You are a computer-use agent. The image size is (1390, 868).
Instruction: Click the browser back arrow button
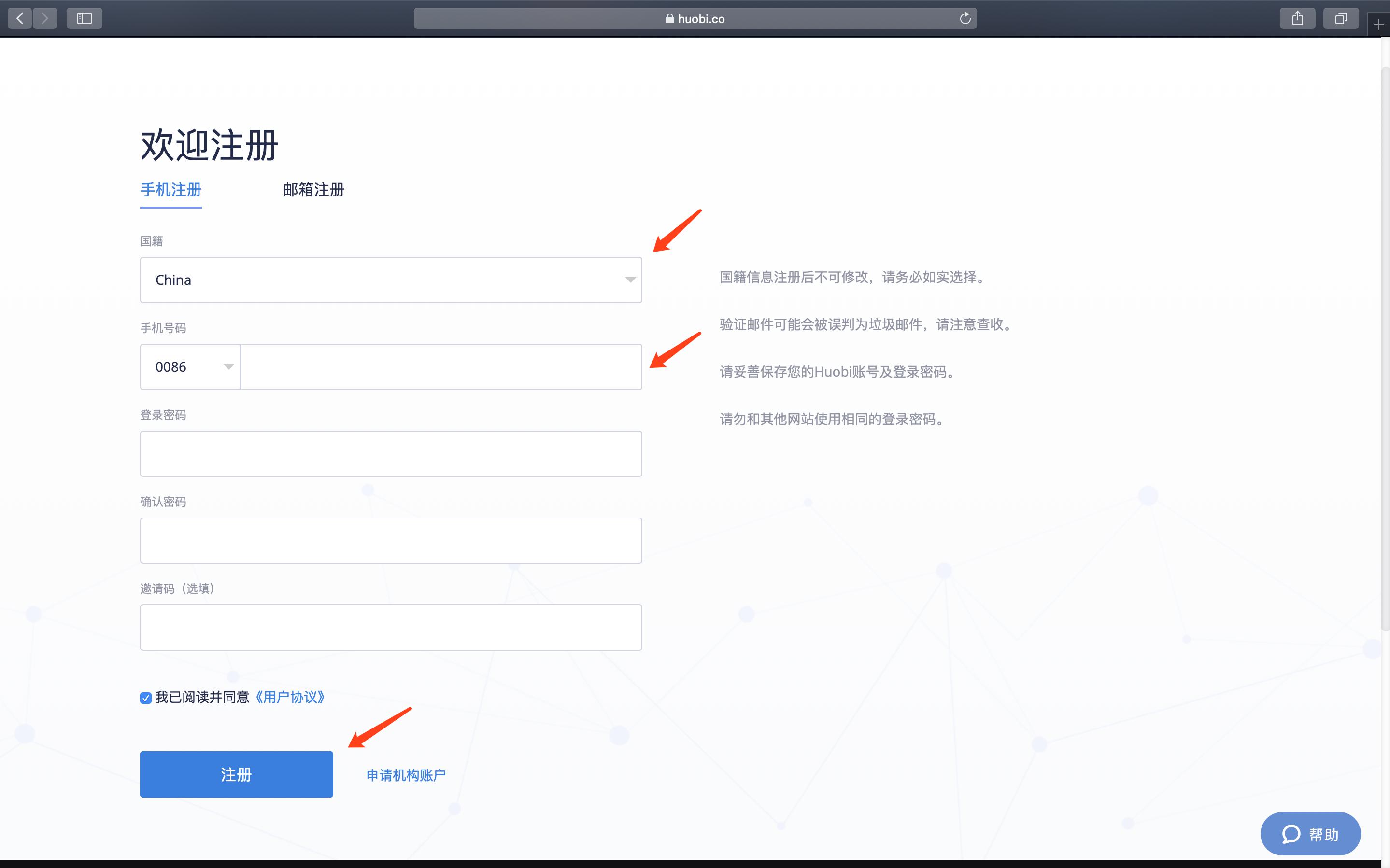(x=20, y=18)
